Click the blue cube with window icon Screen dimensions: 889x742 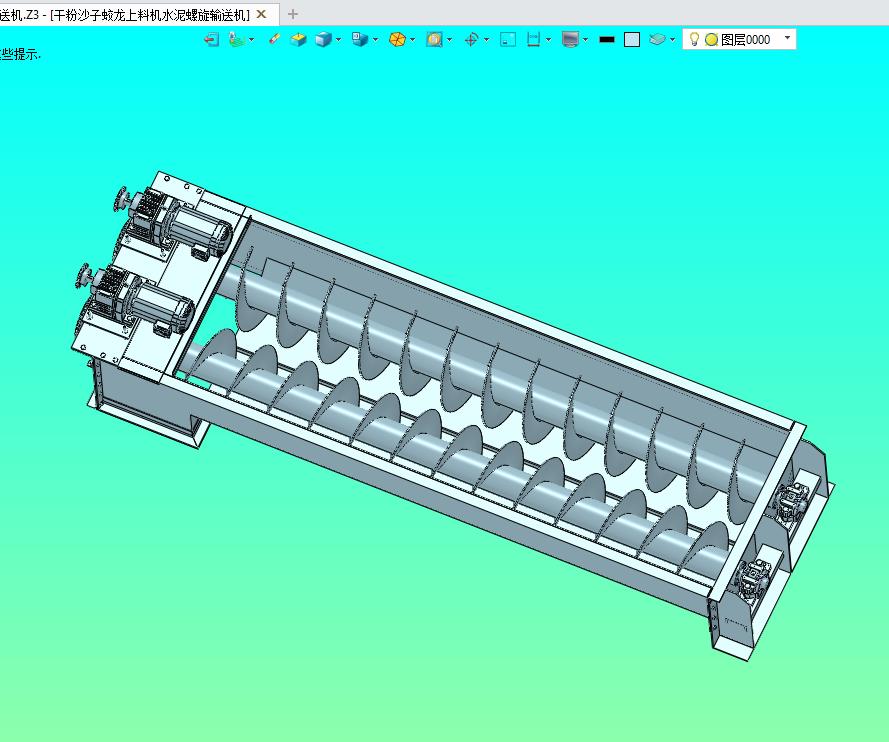pyautogui.click(x=359, y=39)
